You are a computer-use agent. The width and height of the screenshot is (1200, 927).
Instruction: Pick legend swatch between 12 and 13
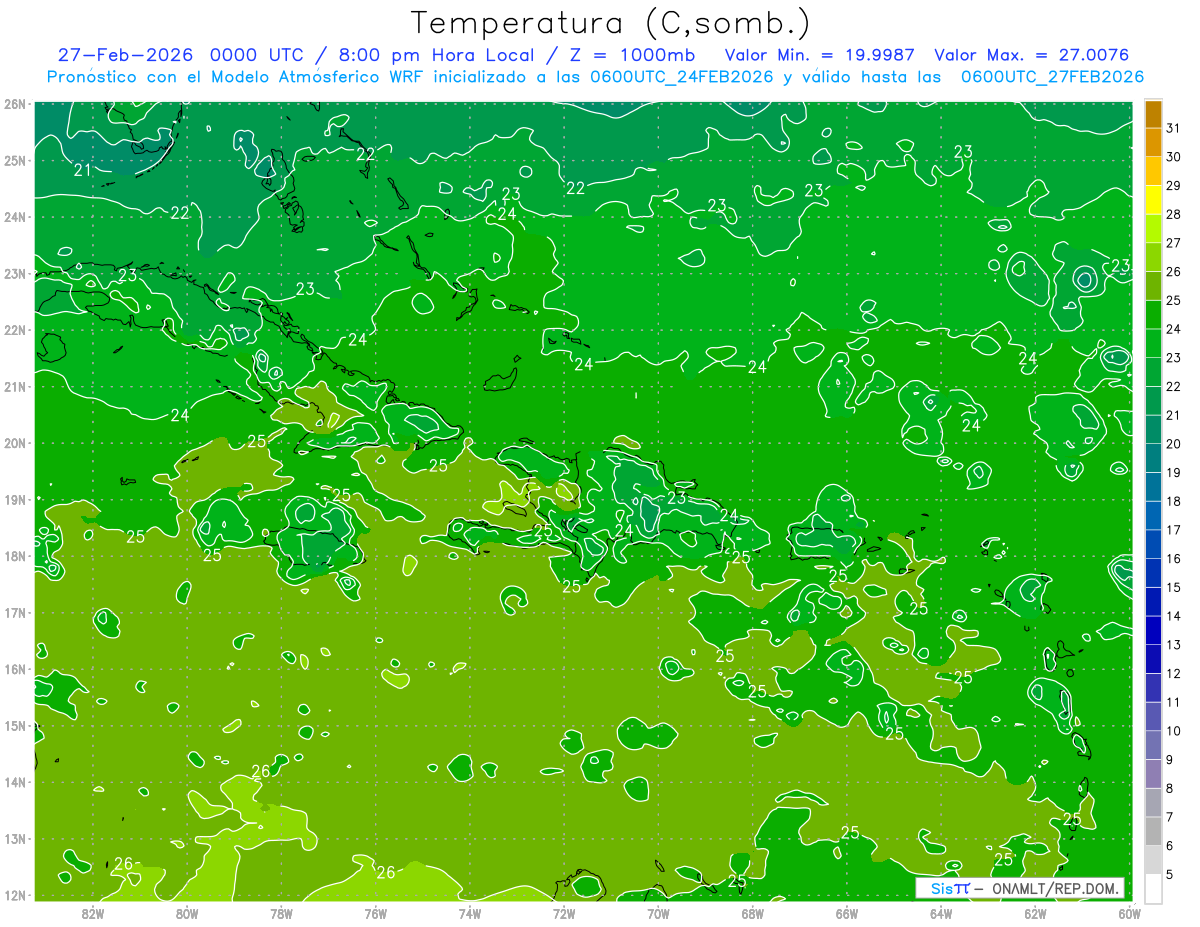tap(1153, 659)
